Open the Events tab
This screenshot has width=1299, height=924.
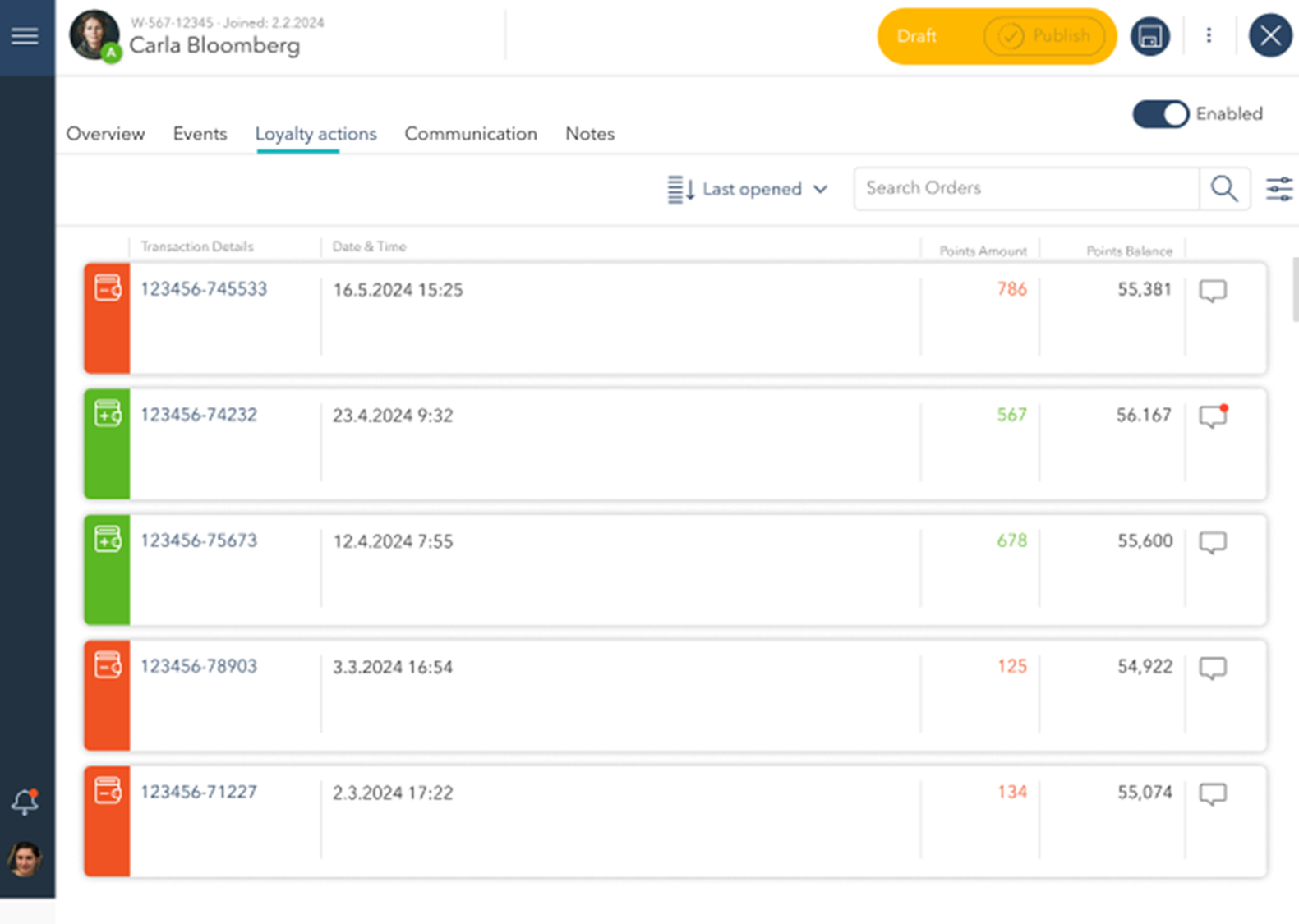click(x=200, y=134)
